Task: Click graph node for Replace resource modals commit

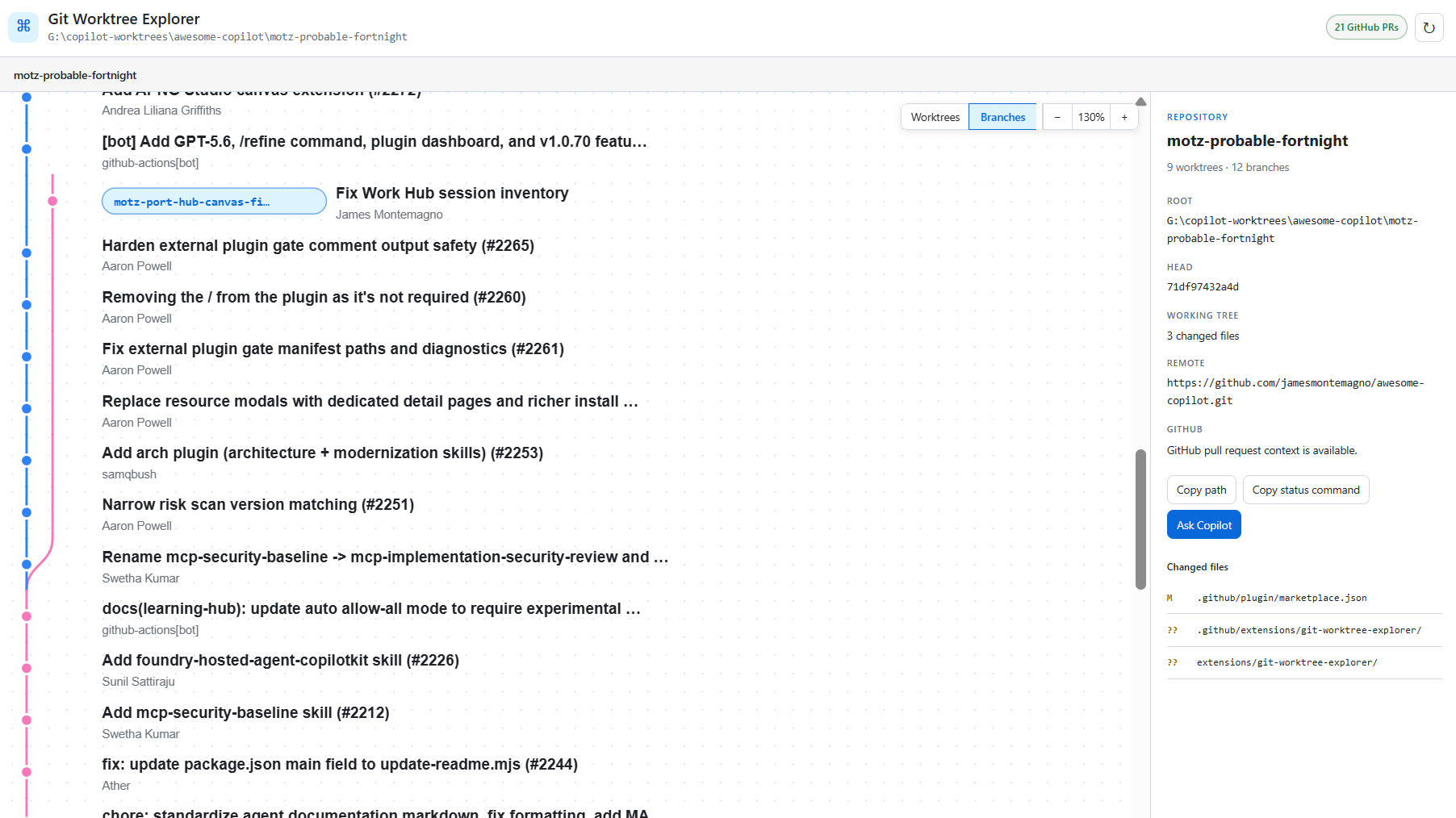Action: coord(27,409)
